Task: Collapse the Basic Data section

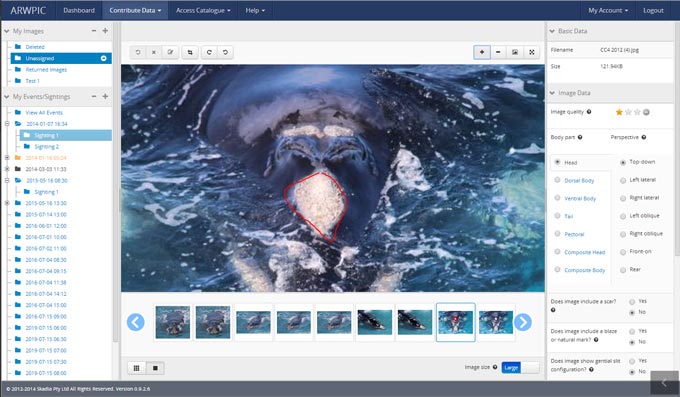Action: click(x=552, y=31)
